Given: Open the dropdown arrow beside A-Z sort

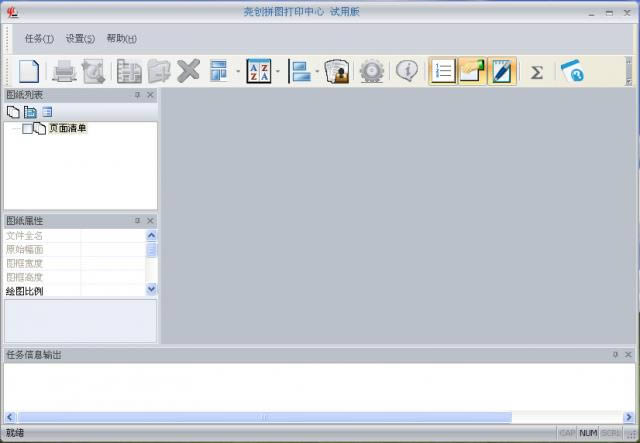Looking at the screenshot, I should point(278,72).
